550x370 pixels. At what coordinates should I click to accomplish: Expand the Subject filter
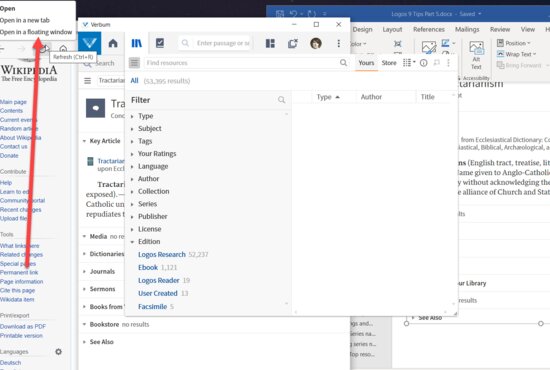click(x=150, y=128)
